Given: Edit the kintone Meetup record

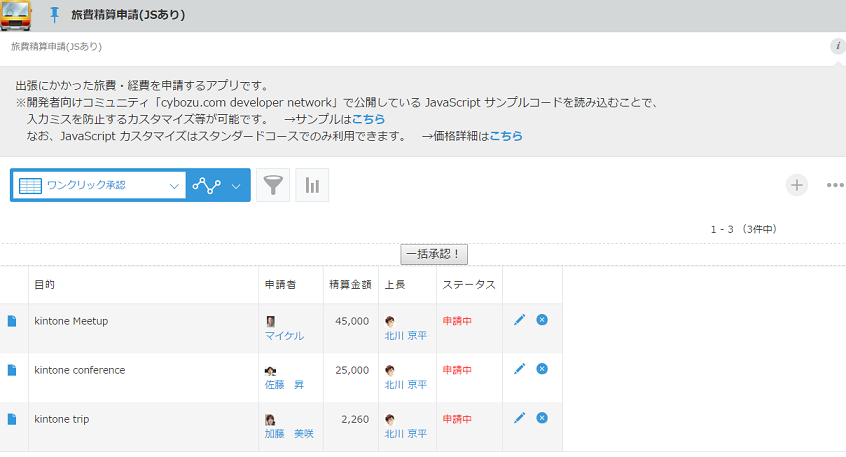Looking at the screenshot, I should point(519,320).
